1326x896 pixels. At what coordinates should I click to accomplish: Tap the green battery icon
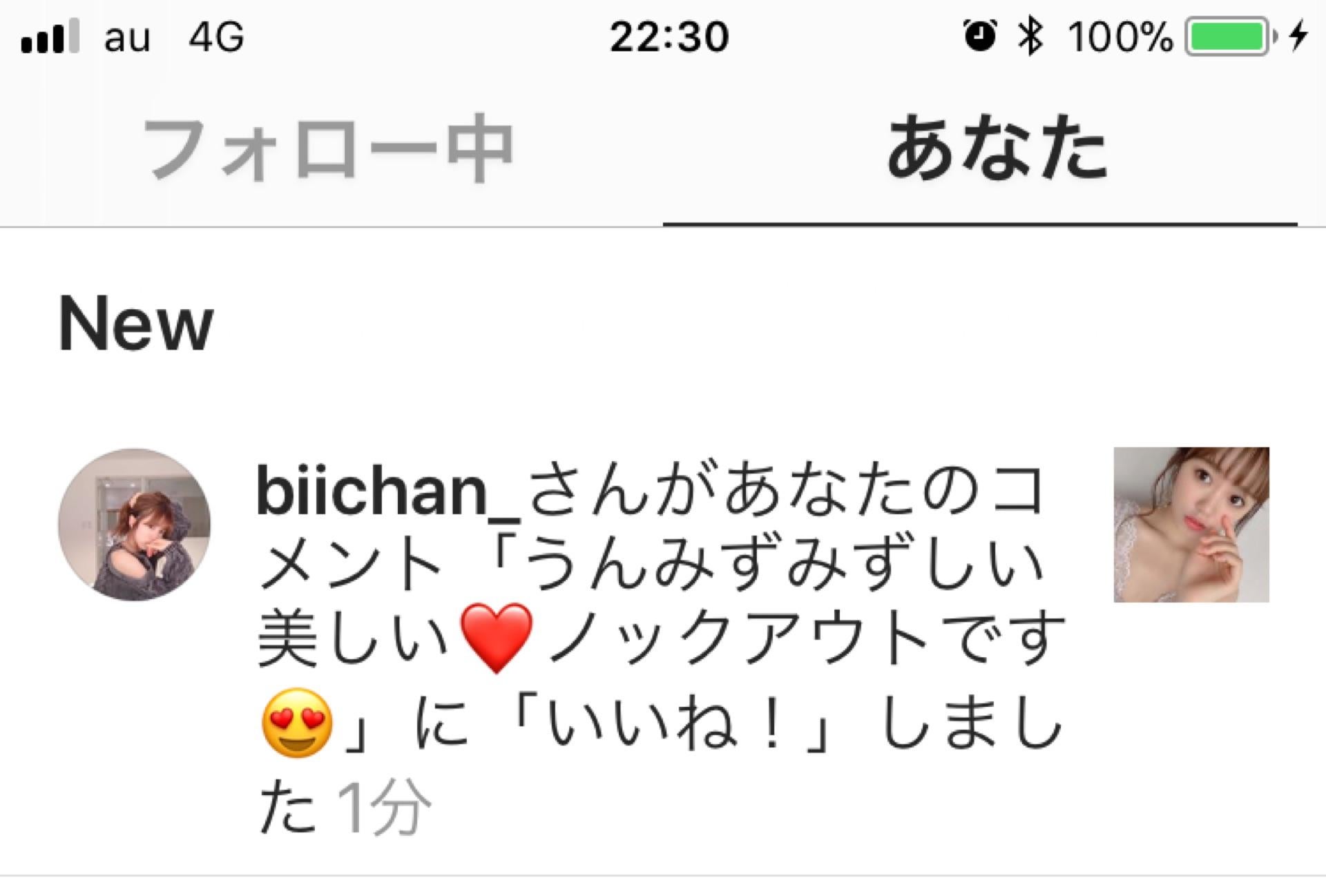click(1230, 37)
